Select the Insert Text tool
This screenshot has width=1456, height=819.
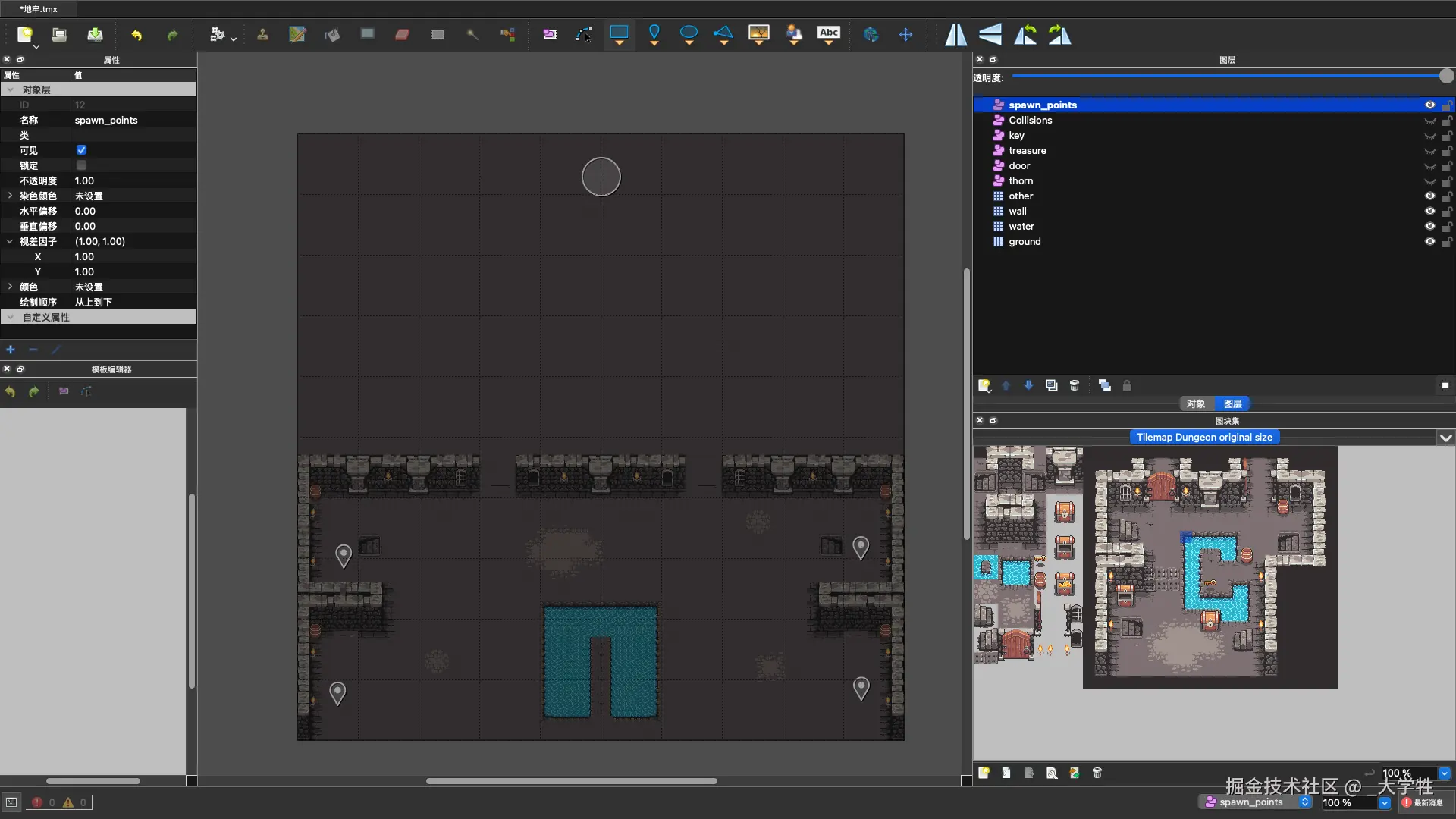[x=828, y=33]
